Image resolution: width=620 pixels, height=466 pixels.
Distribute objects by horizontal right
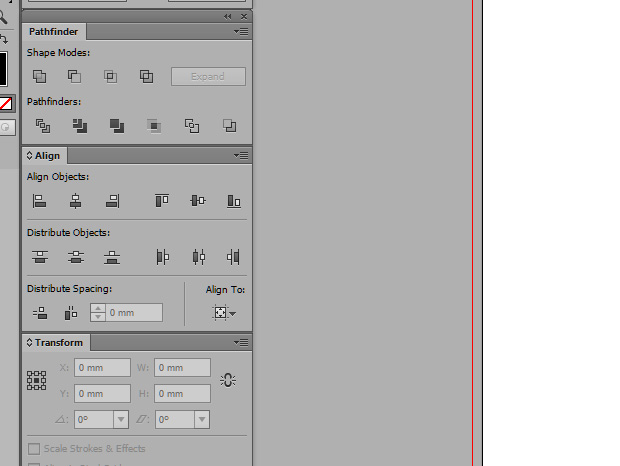pos(233,257)
